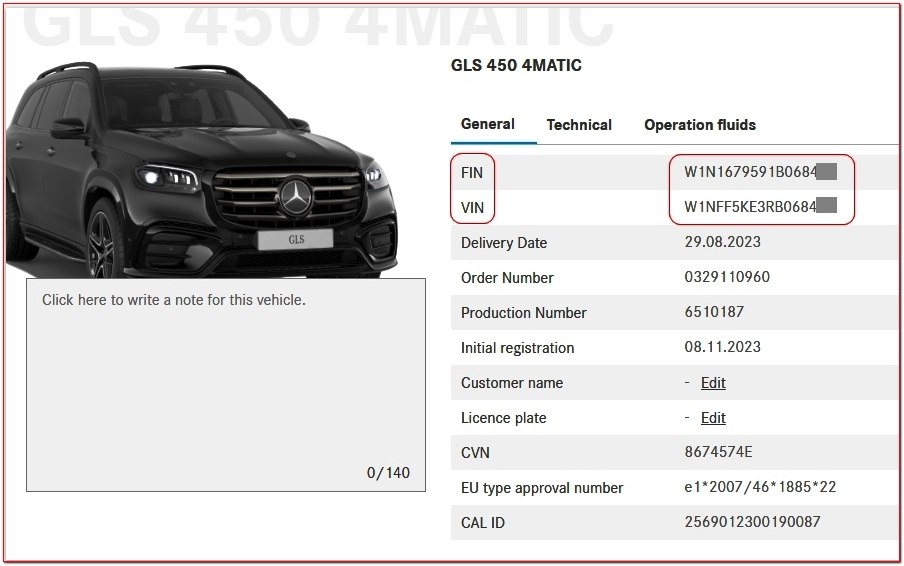Click the black GLS vehicle image
This screenshot has height=566, width=904.
tap(202, 170)
